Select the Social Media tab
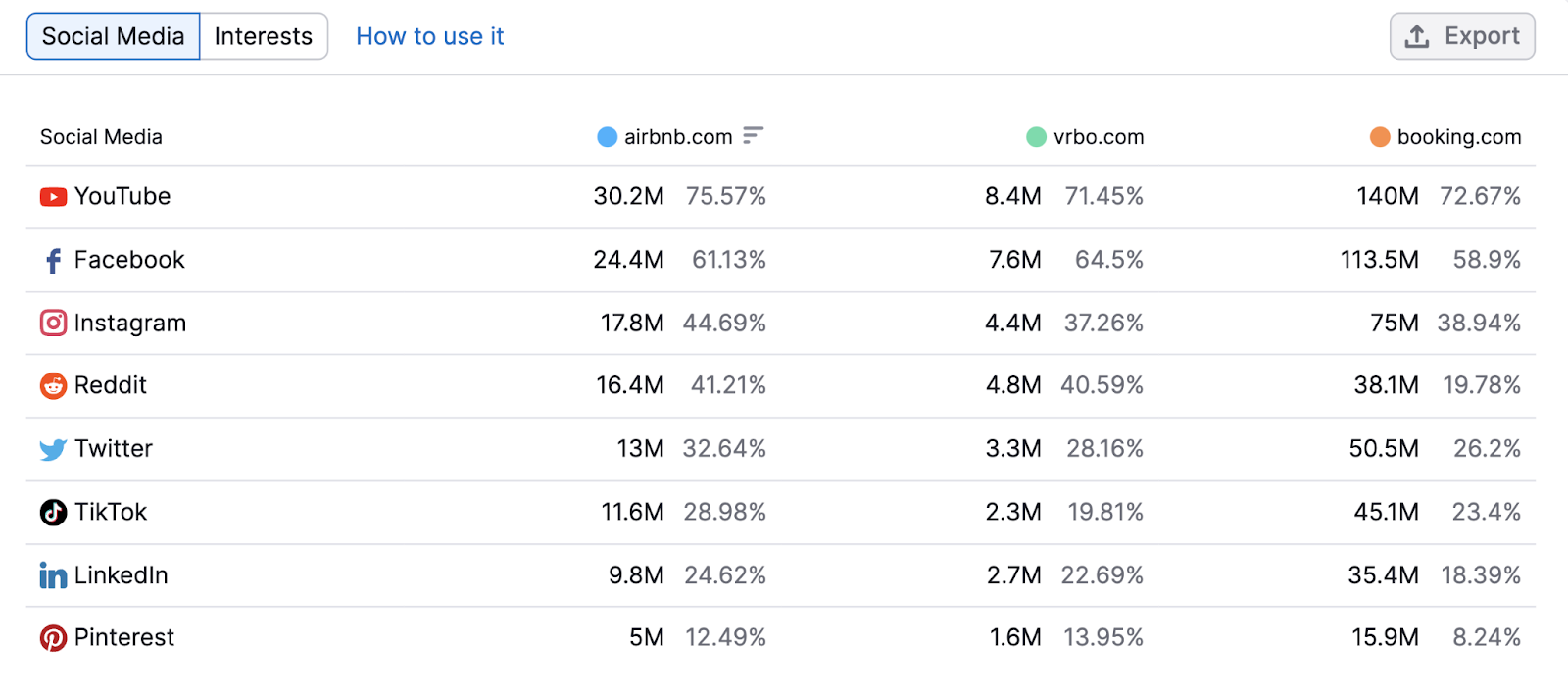 pyautogui.click(x=112, y=36)
